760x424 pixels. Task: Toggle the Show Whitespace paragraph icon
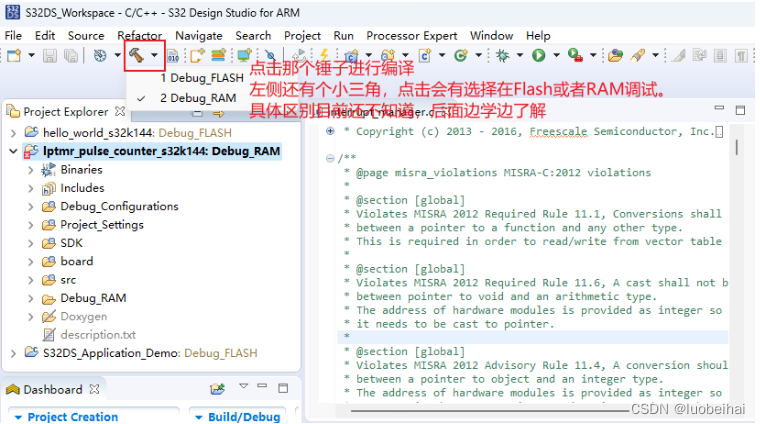pyautogui.click(x=741, y=56)
